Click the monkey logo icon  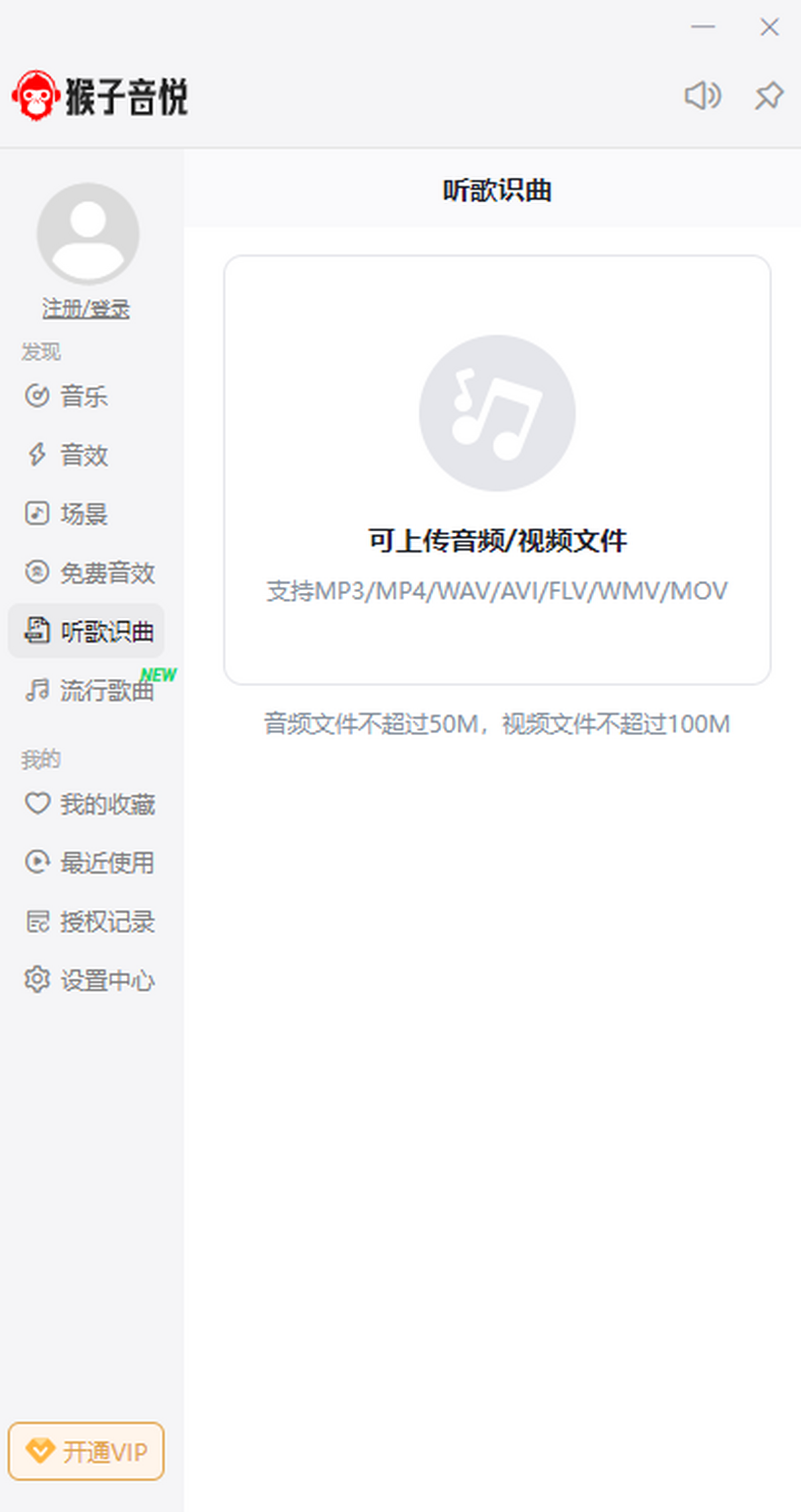click(x=35, y=95)
